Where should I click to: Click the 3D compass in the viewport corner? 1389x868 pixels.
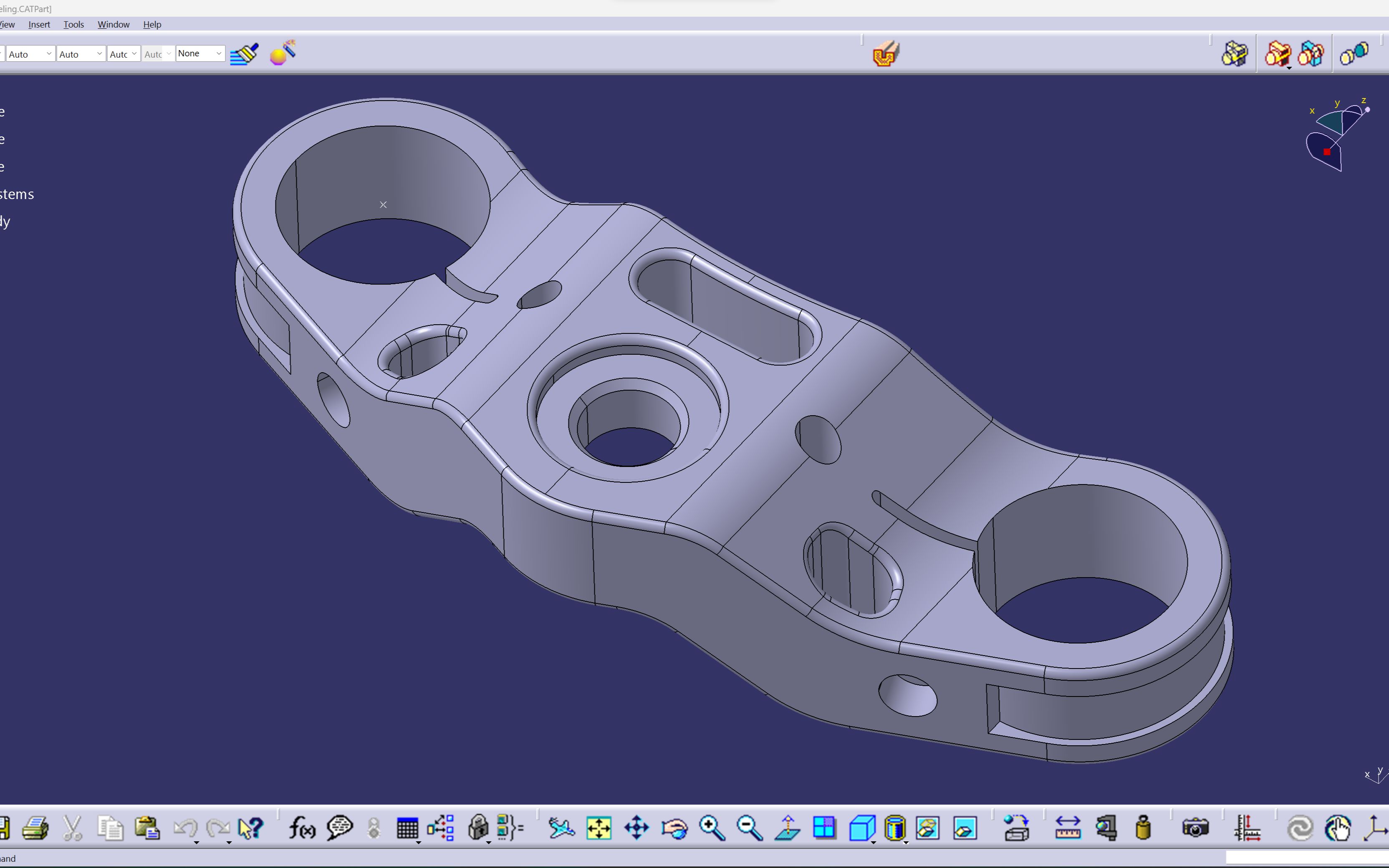1337,135
